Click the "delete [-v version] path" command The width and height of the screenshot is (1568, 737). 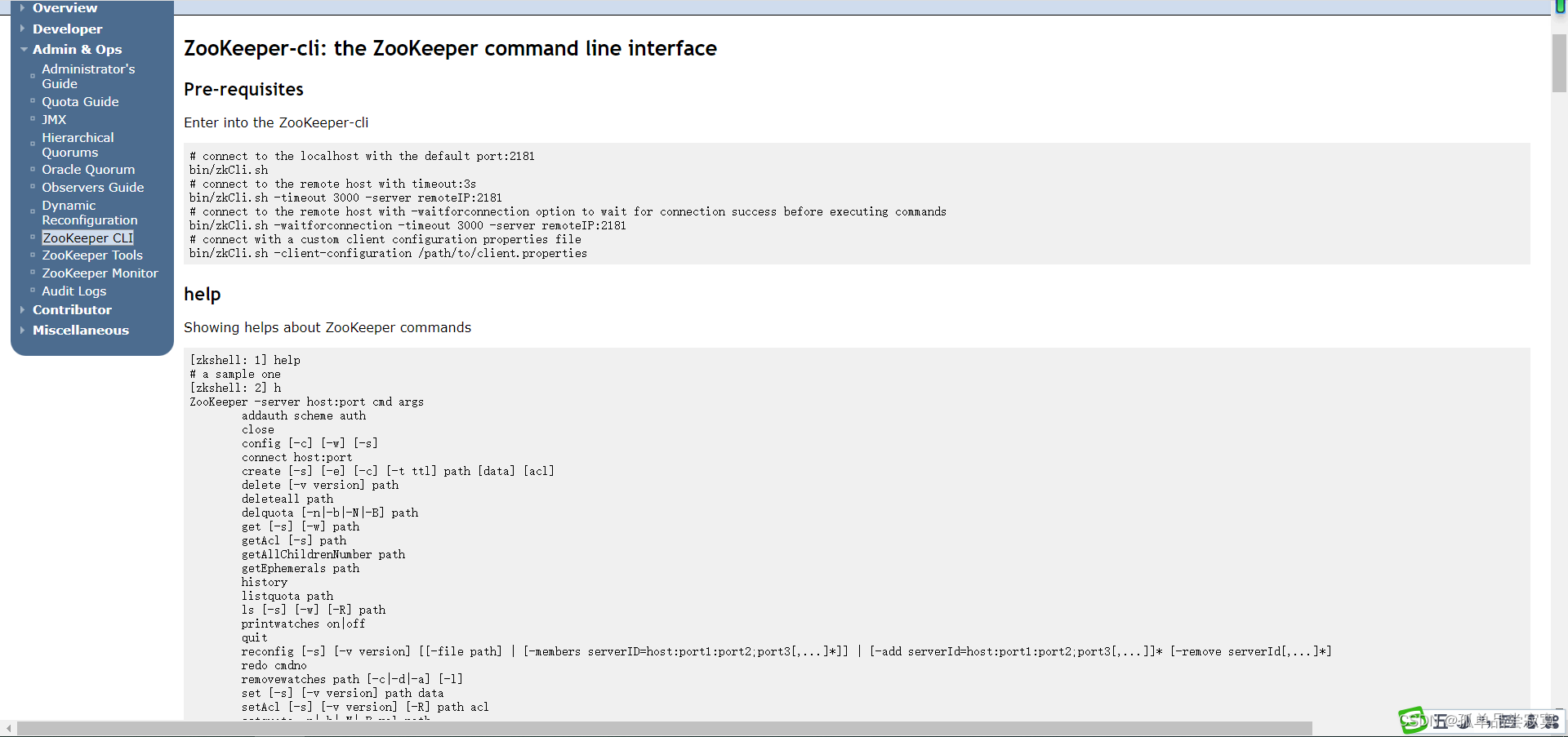pos(320,485)
